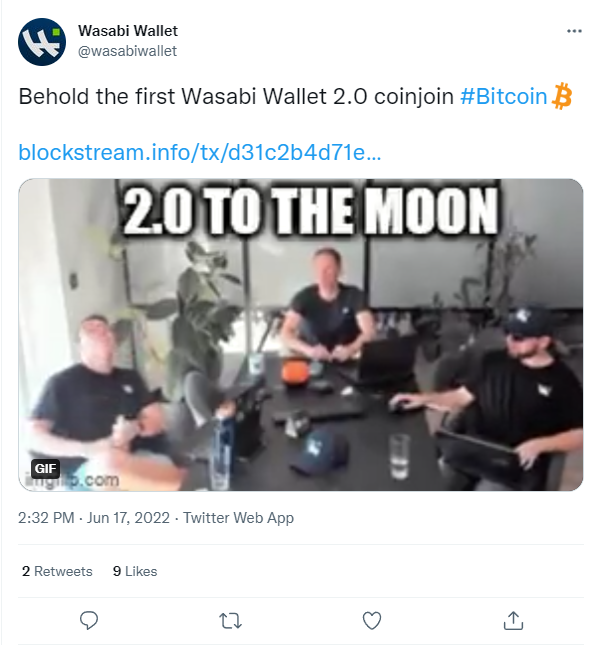Click the orange Bitcoin emoji symbol

561,96
